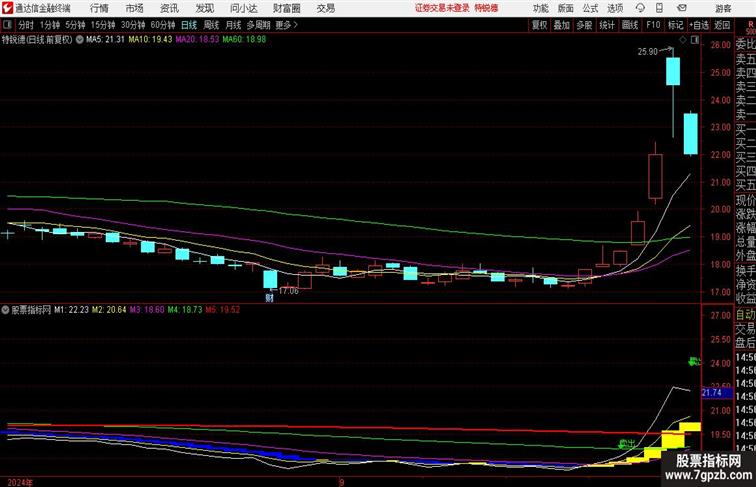Click the M4: 18.73 indicator value
This screenshot has height=487, width=756.
(x=185, y=310)
